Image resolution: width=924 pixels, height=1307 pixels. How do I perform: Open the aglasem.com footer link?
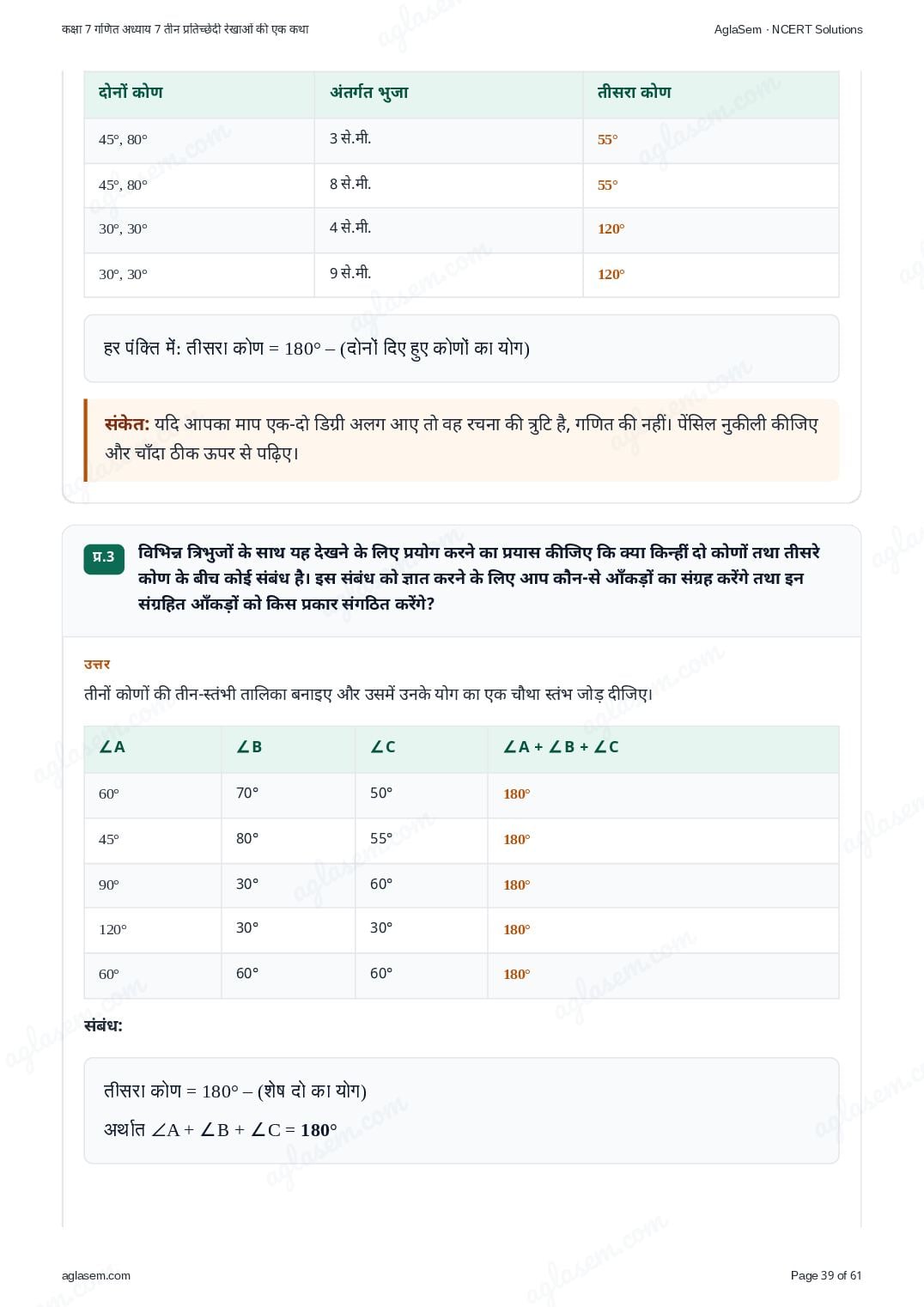[x=96, y=1275]
